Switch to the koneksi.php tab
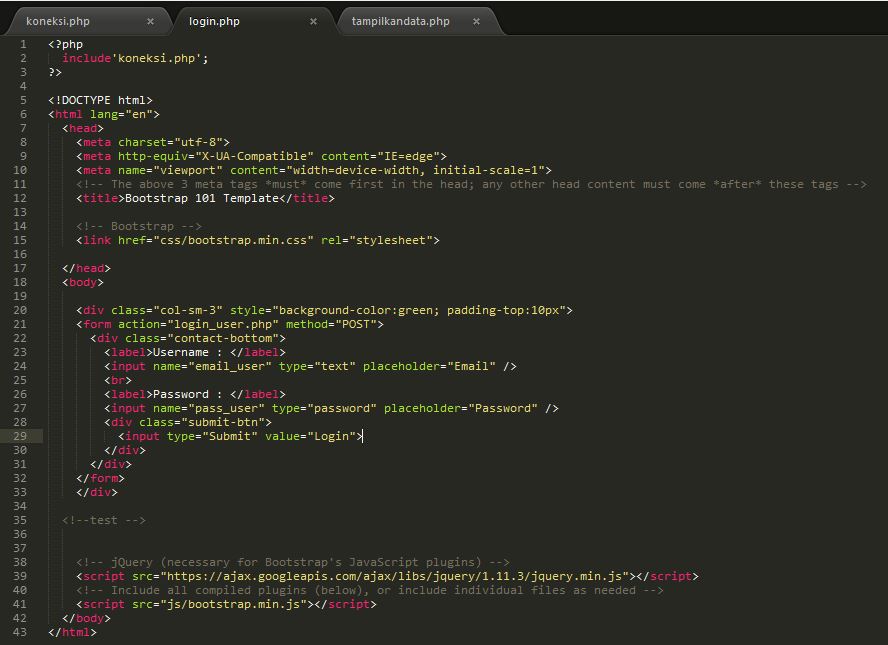888x645 pixels. [58, 22]
